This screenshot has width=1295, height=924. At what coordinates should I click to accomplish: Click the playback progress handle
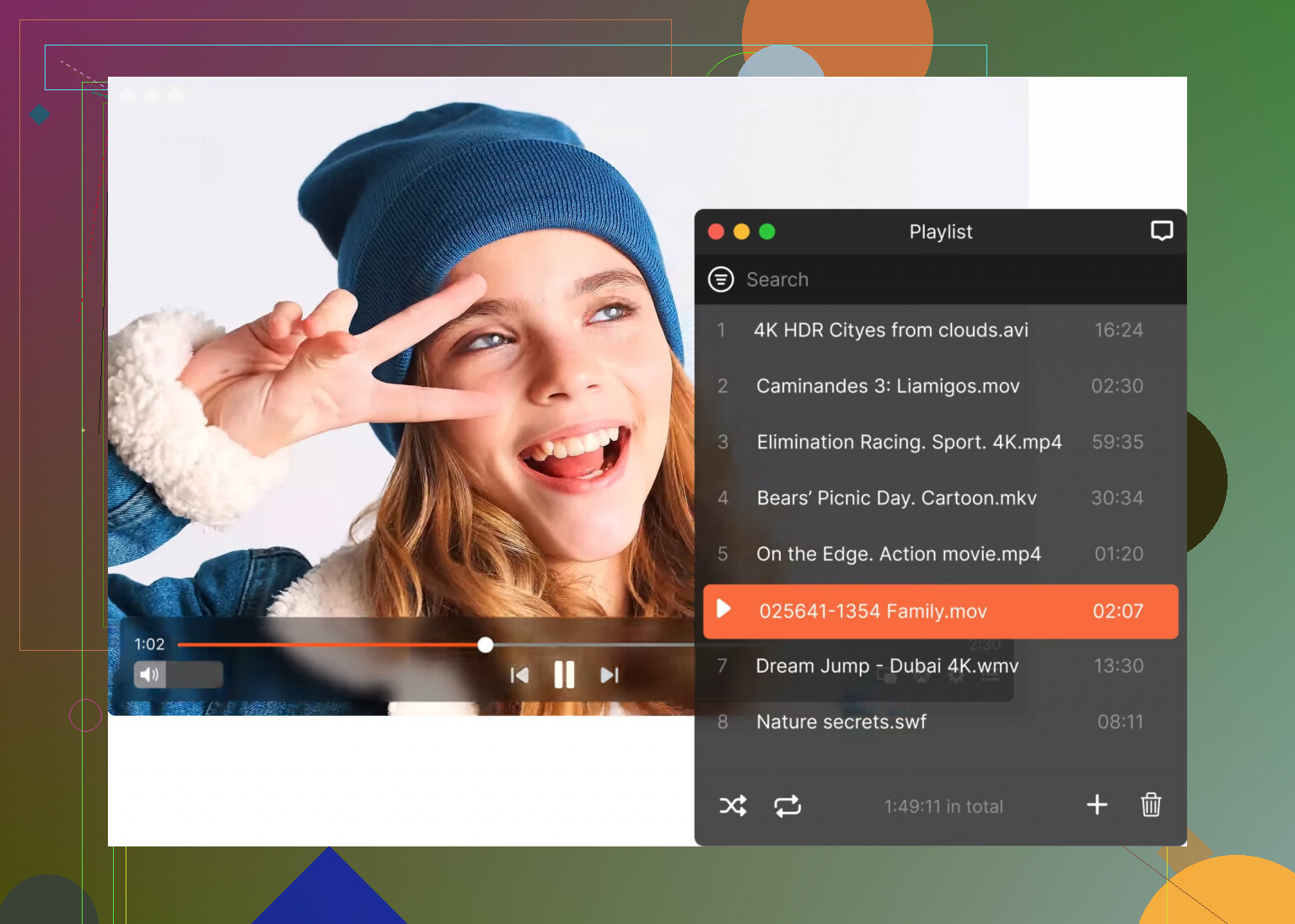(x=485, y=645)
